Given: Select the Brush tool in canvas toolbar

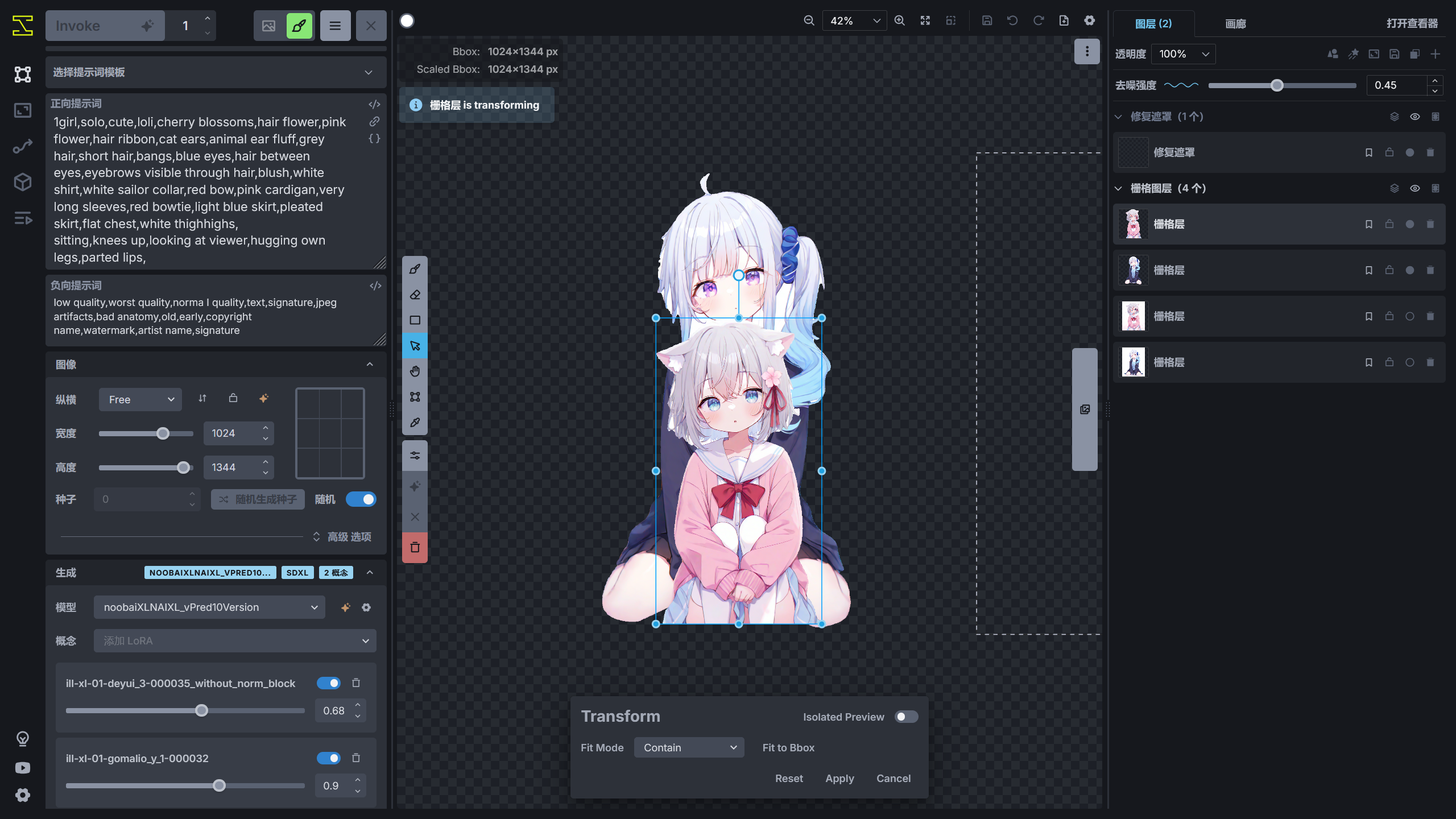Looking at the screenshot, I should coord(415,268).
